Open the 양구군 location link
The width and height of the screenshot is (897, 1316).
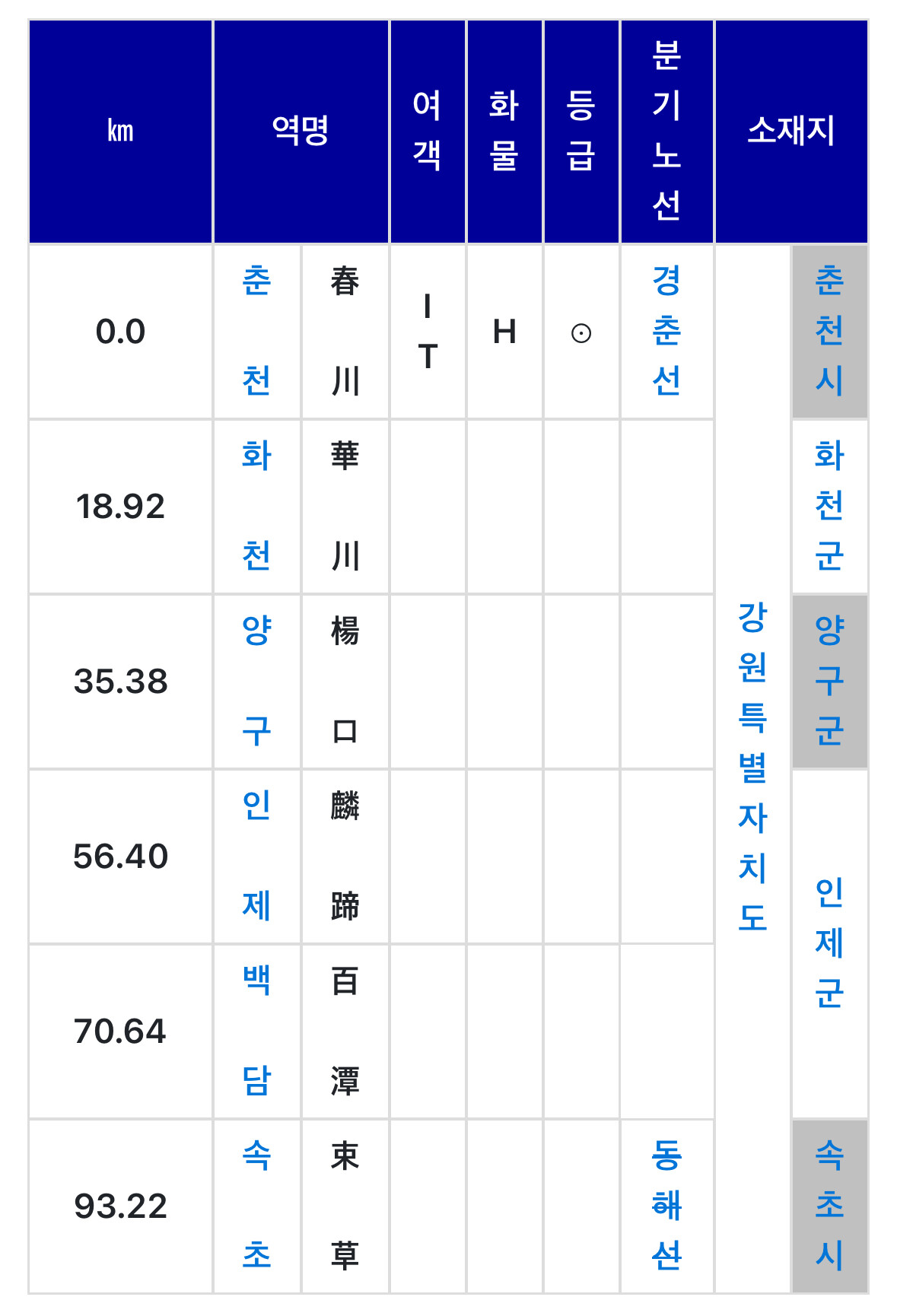click(829, 681)
